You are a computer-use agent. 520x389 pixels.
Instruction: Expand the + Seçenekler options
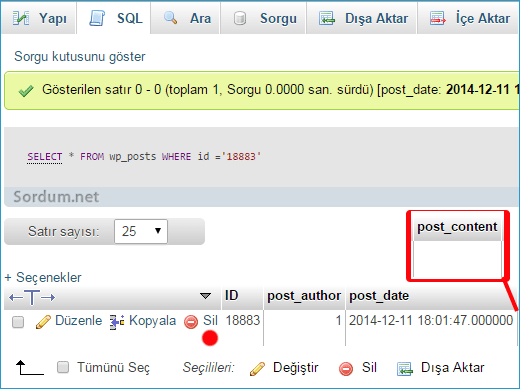coord(43,277)
